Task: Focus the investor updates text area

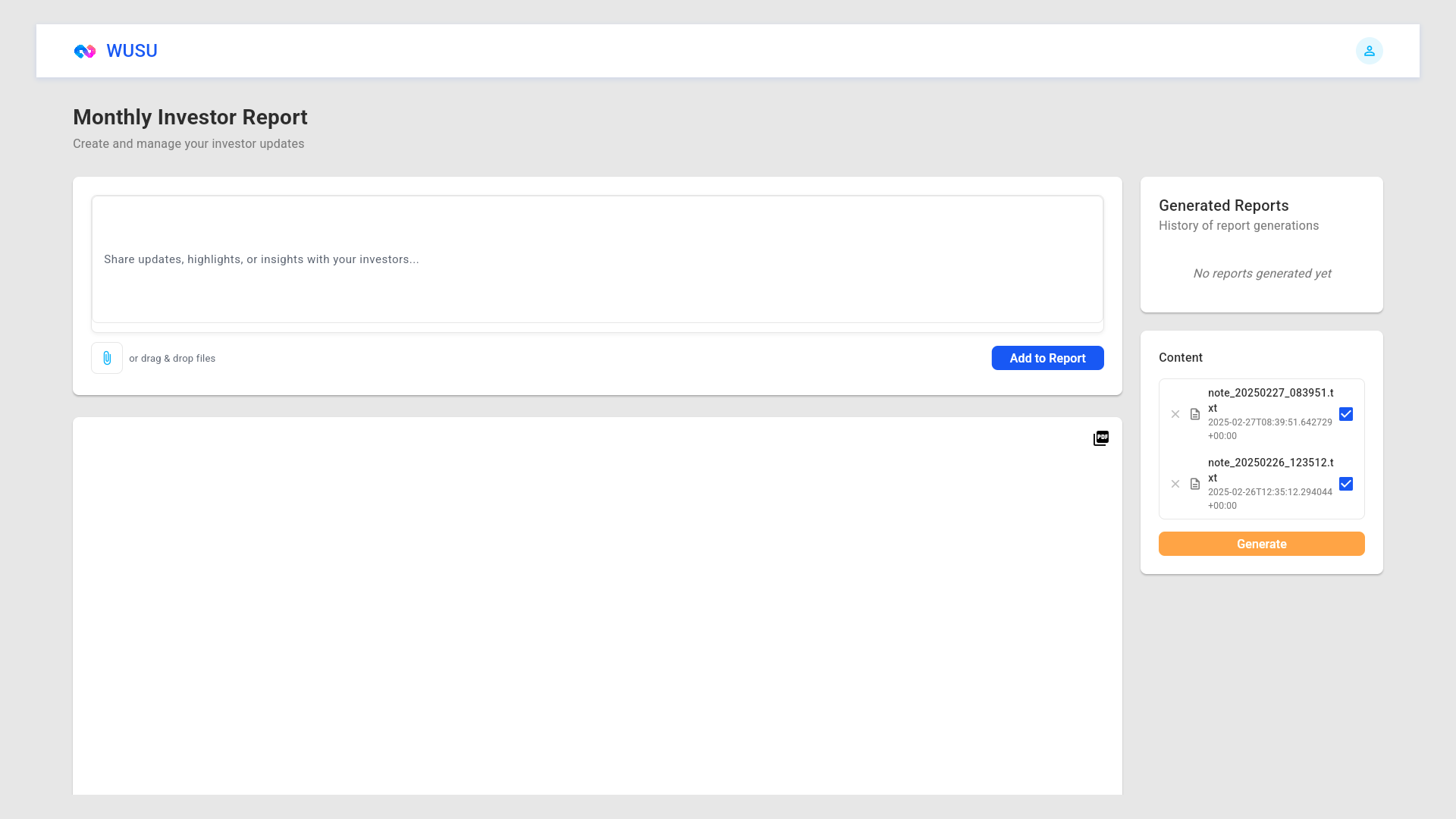Action: coord(597,259)
